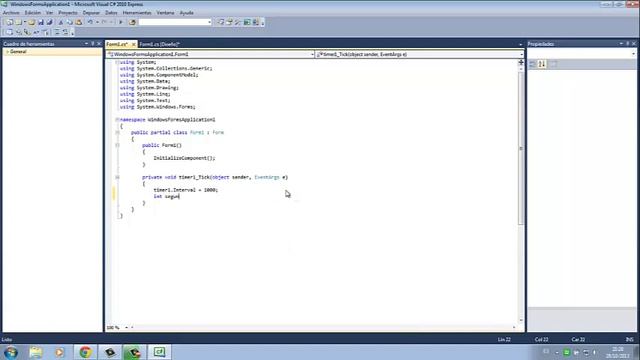Screen dimensions: 640x360
Task: Open the Edición menu
Action: (x=33, y=13)
